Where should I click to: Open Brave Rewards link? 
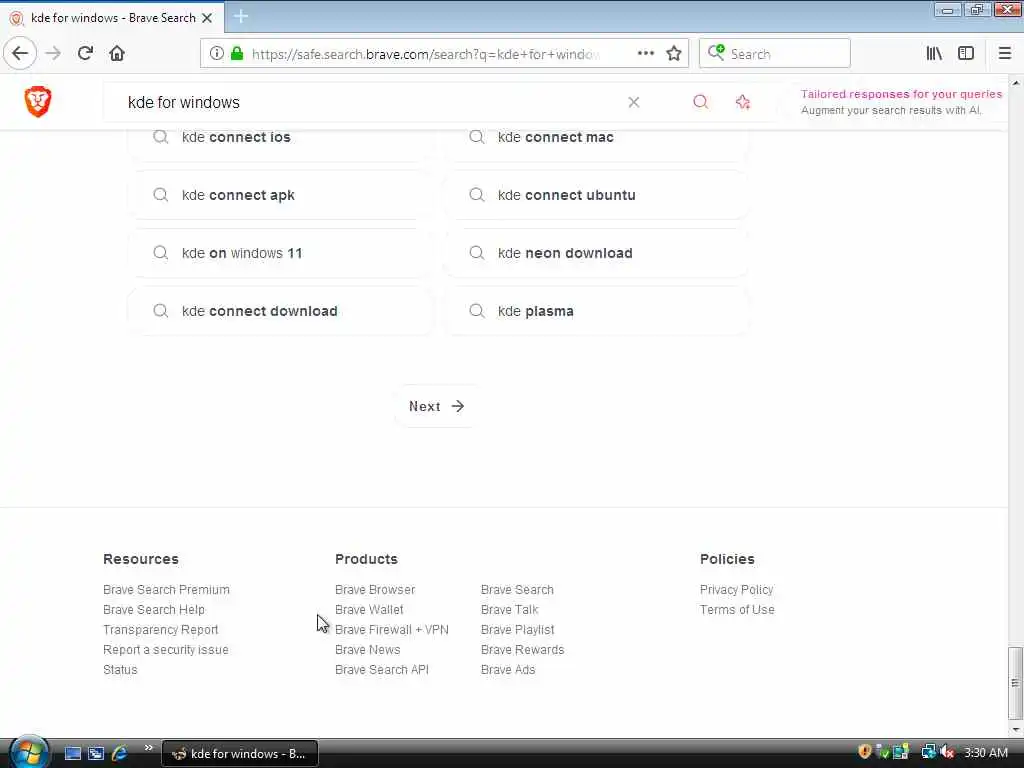522,650
